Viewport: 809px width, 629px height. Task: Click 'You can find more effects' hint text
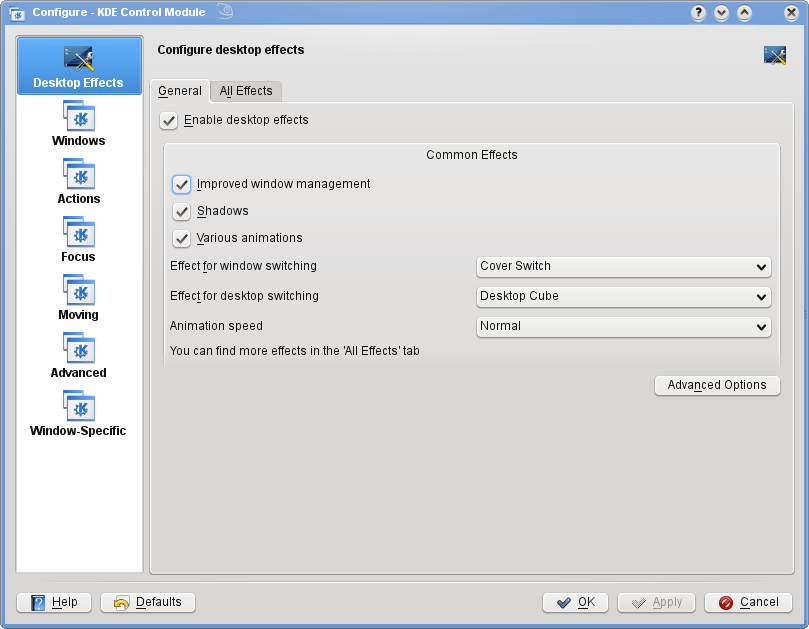point(295,351)
